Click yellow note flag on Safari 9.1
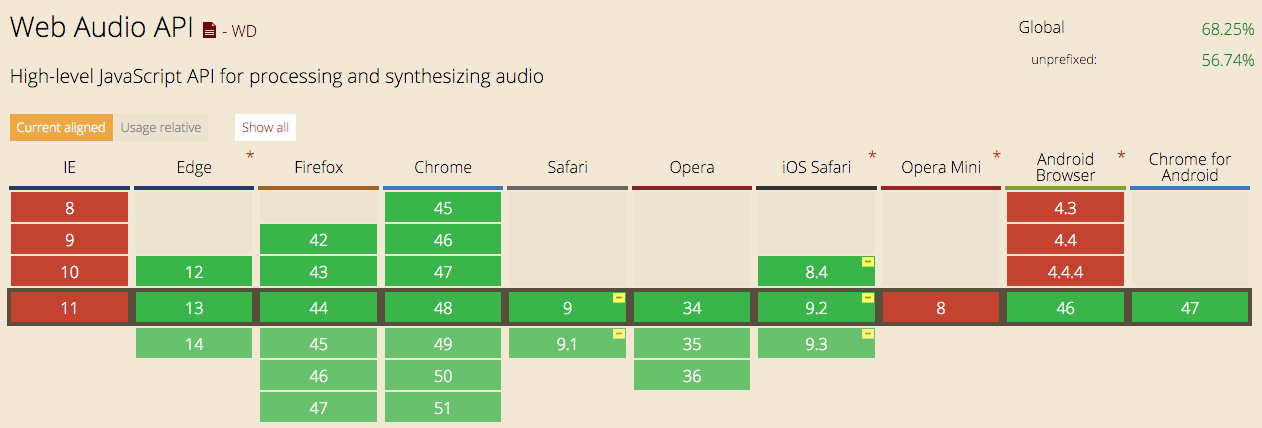 coord(618,334)
